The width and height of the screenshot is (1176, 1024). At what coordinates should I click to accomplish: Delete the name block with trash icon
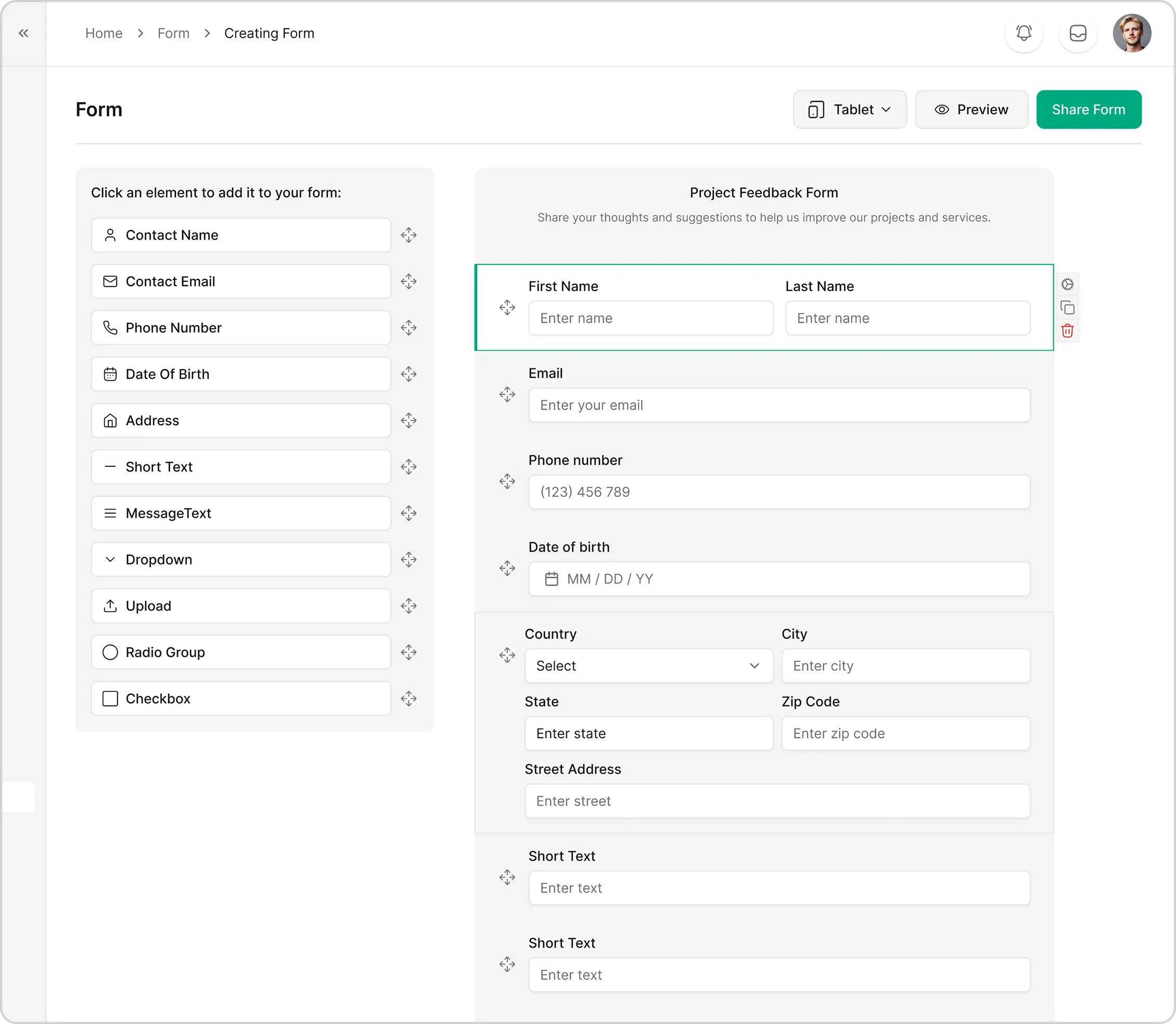pos(1067,331)
